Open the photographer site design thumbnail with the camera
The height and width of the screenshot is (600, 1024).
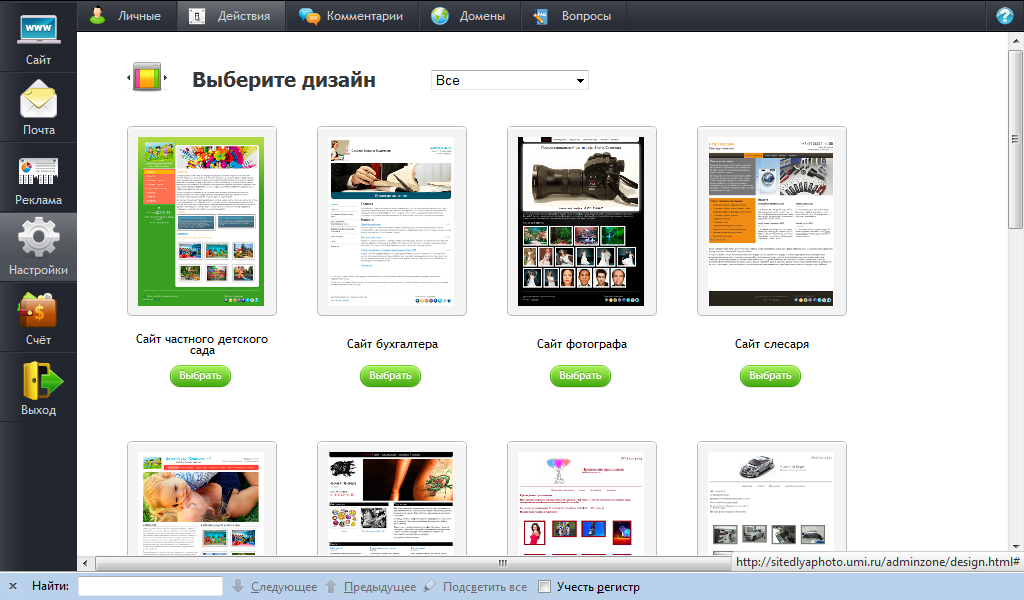582,221
